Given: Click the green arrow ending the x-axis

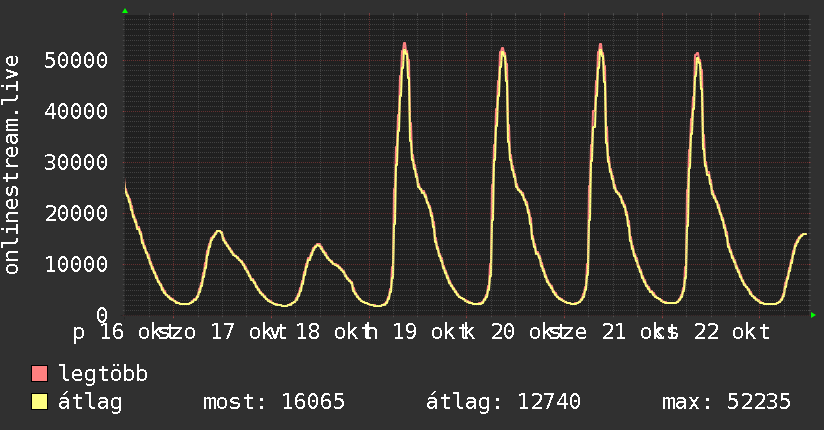Looking at the screenshot, I should 813,315.
